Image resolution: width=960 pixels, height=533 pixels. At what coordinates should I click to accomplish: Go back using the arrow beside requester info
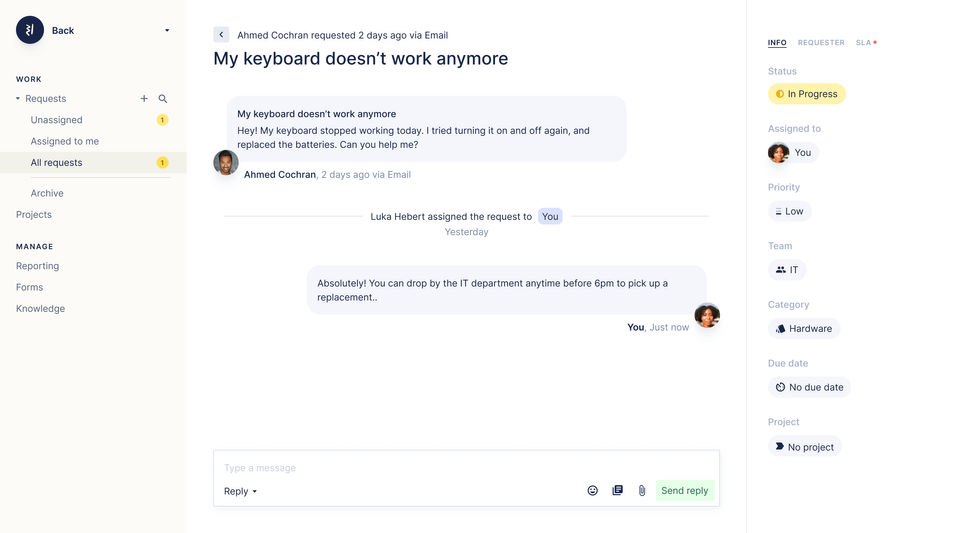pyautogui.click(x=221, y=35)
